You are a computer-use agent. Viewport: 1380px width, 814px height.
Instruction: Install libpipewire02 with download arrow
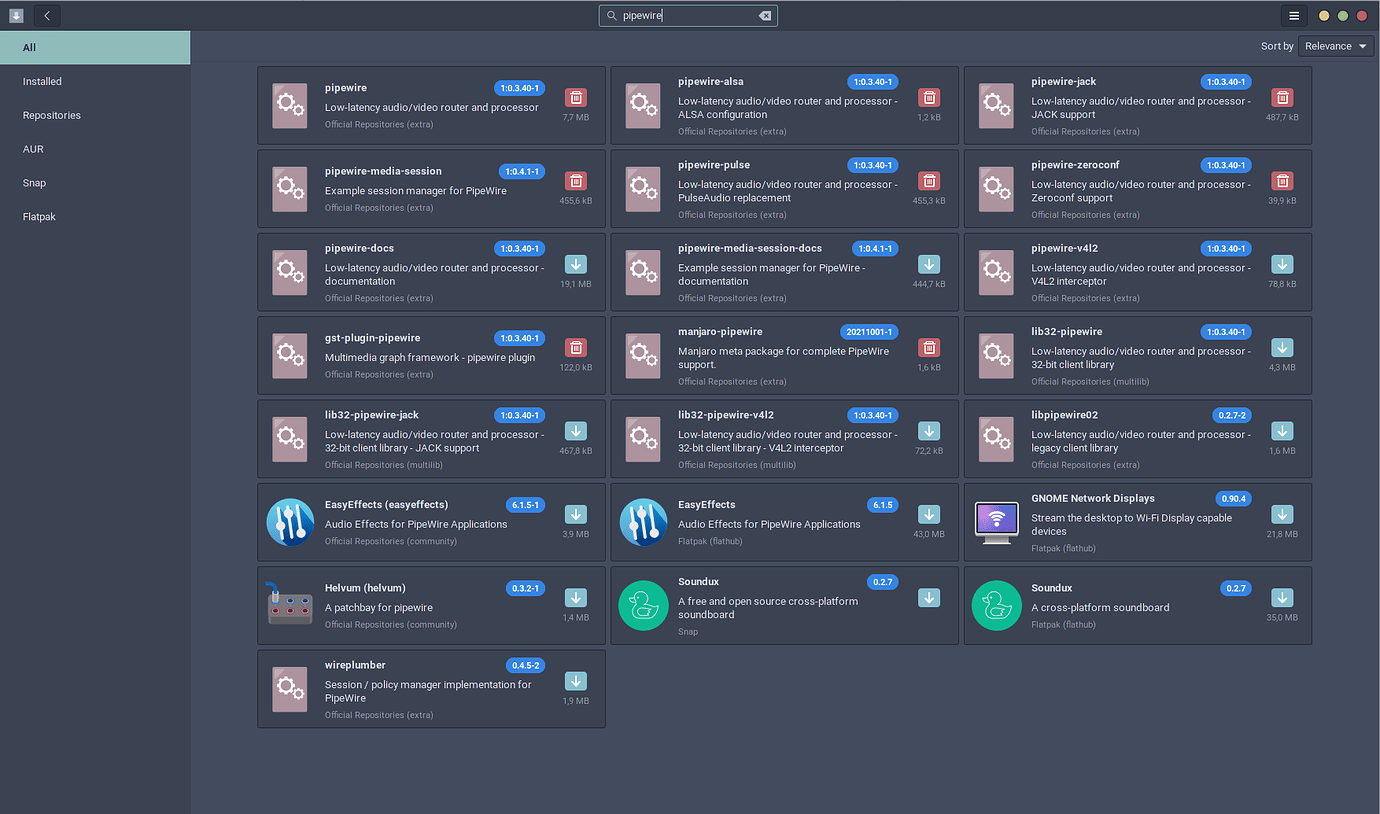[x=1282, y=431]
